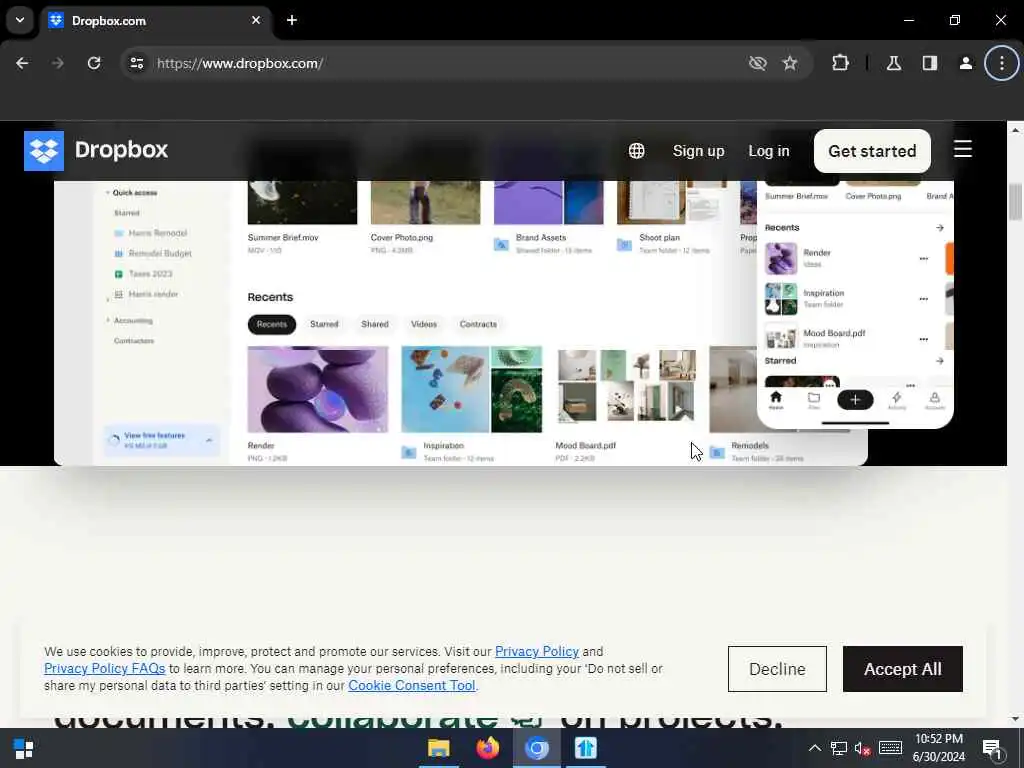
Task: Open the Inspiration folder thumbnail
Action: tap(472, 390)
